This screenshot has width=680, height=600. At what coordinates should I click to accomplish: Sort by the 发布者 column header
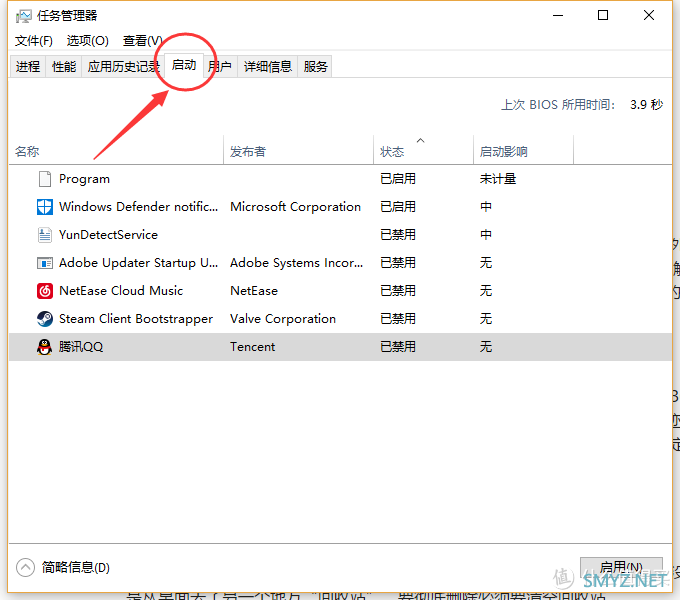click(298, 151)
